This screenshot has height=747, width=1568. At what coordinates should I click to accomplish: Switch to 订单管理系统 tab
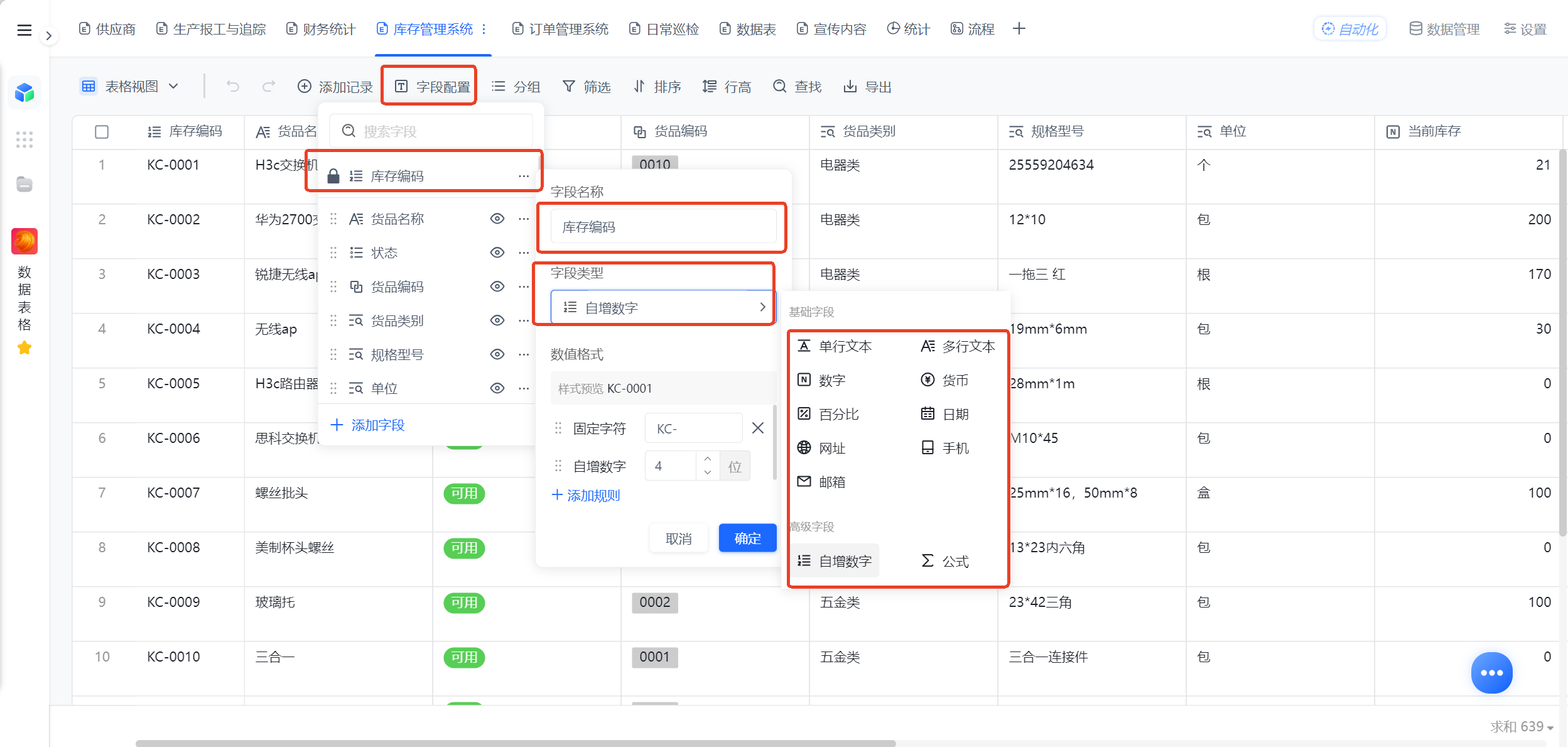click(560, 29)
